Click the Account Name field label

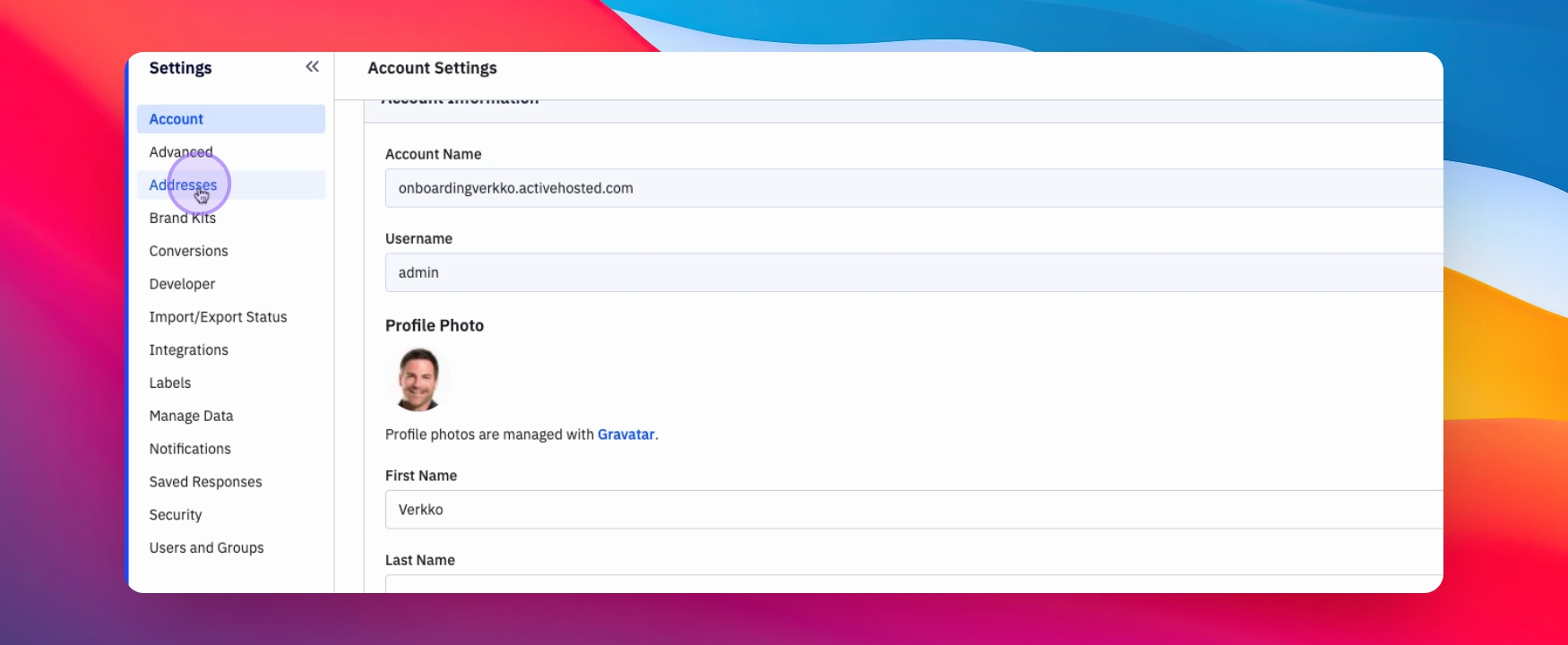[434, 154]
